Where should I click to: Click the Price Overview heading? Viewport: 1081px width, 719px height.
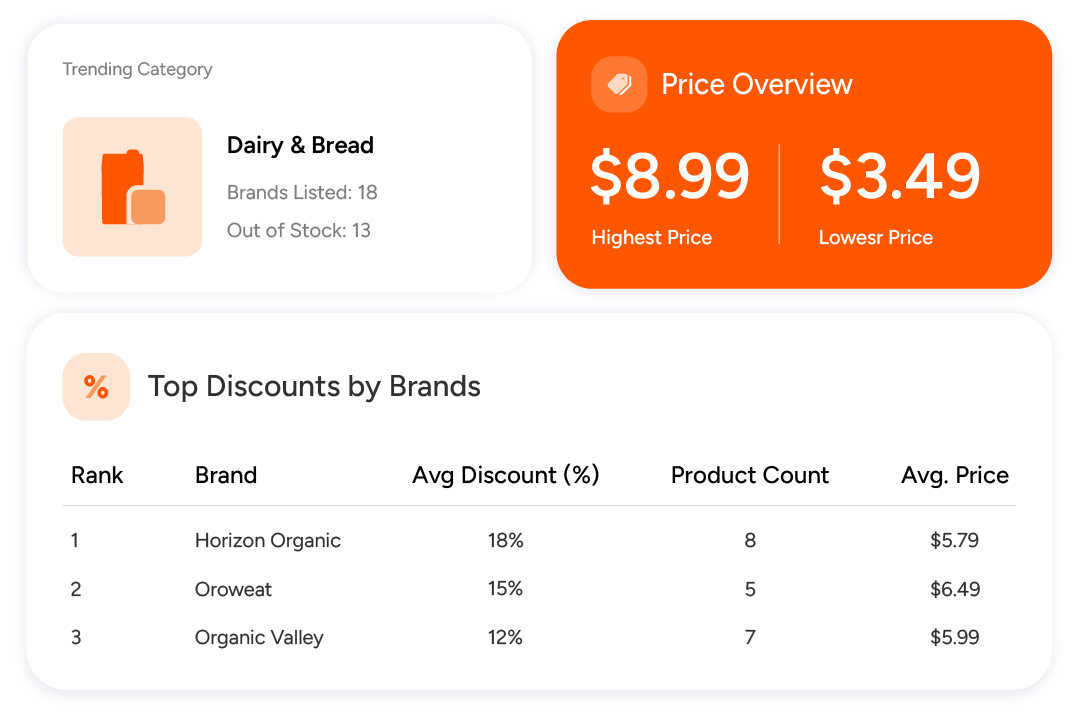[757, 84]
